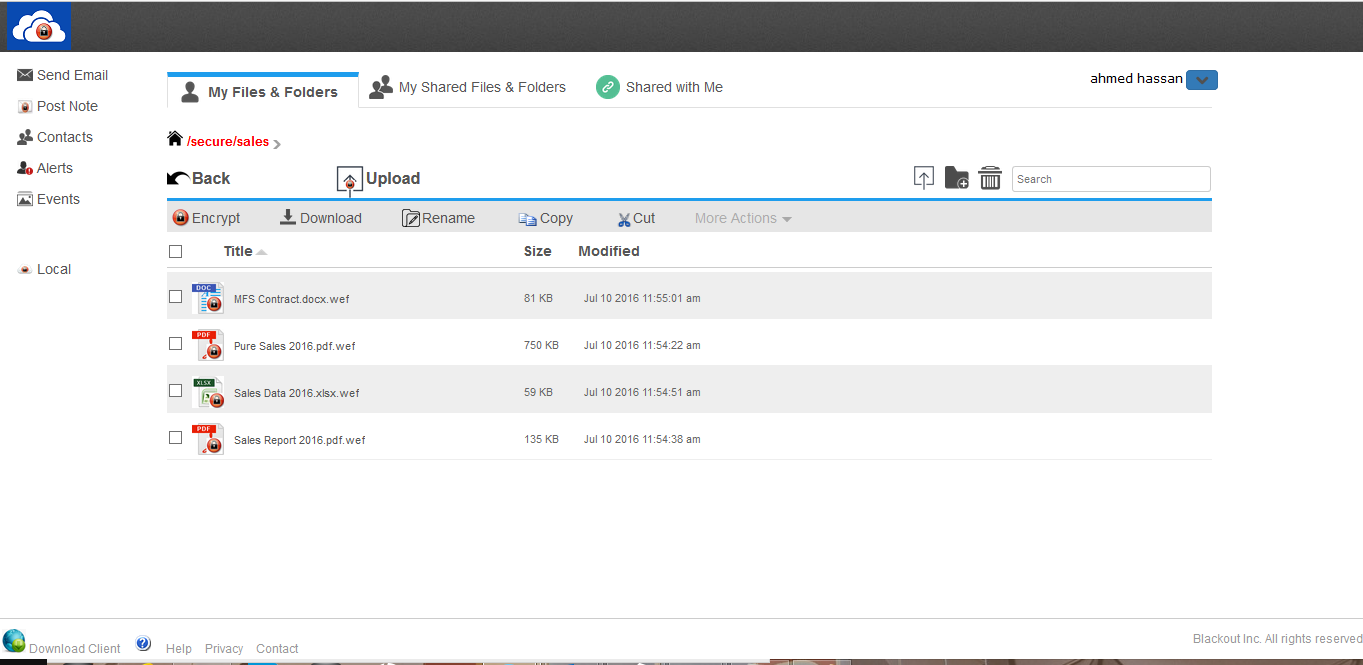Toggle the select-all checkbox in header row

click(175, 251)
